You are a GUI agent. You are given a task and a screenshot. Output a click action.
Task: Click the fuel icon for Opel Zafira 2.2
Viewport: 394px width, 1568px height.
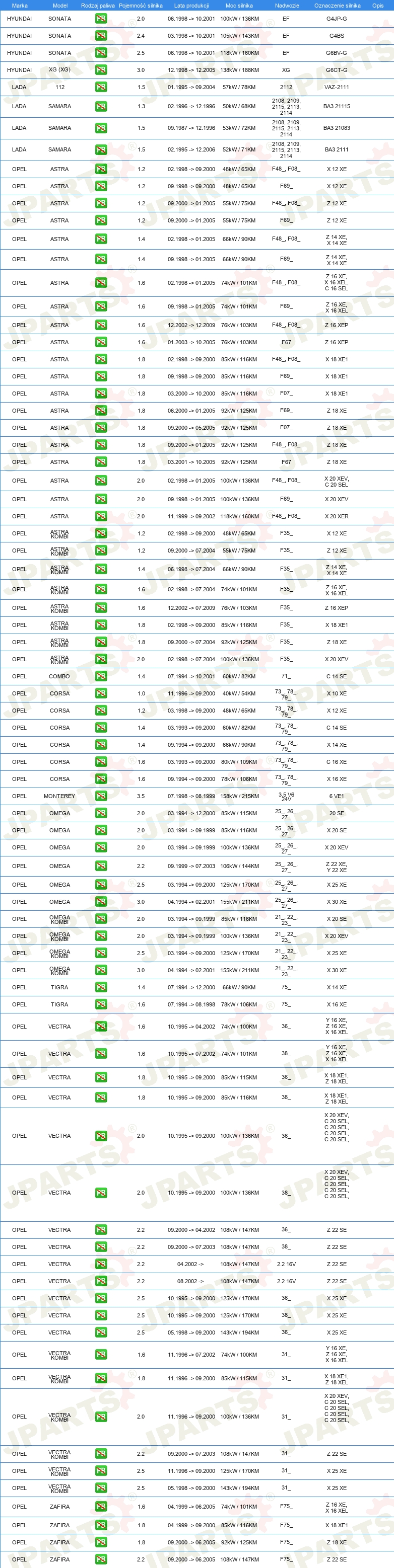click(101, 1559)
